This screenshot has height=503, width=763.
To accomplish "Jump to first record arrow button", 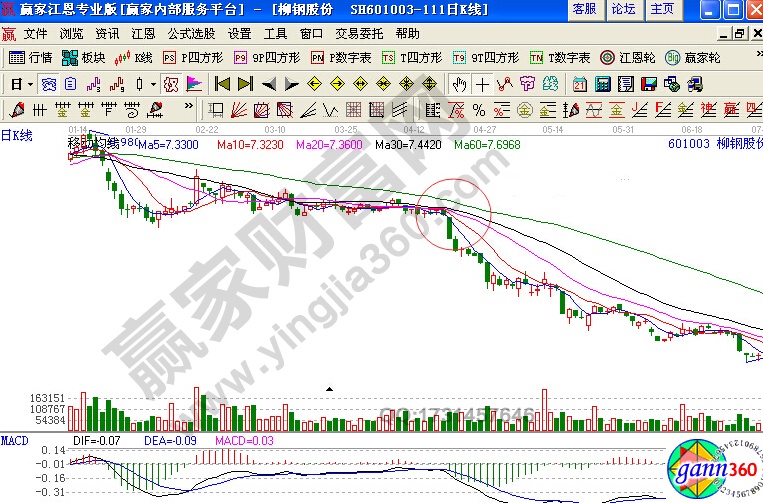I will coord(222,84).
